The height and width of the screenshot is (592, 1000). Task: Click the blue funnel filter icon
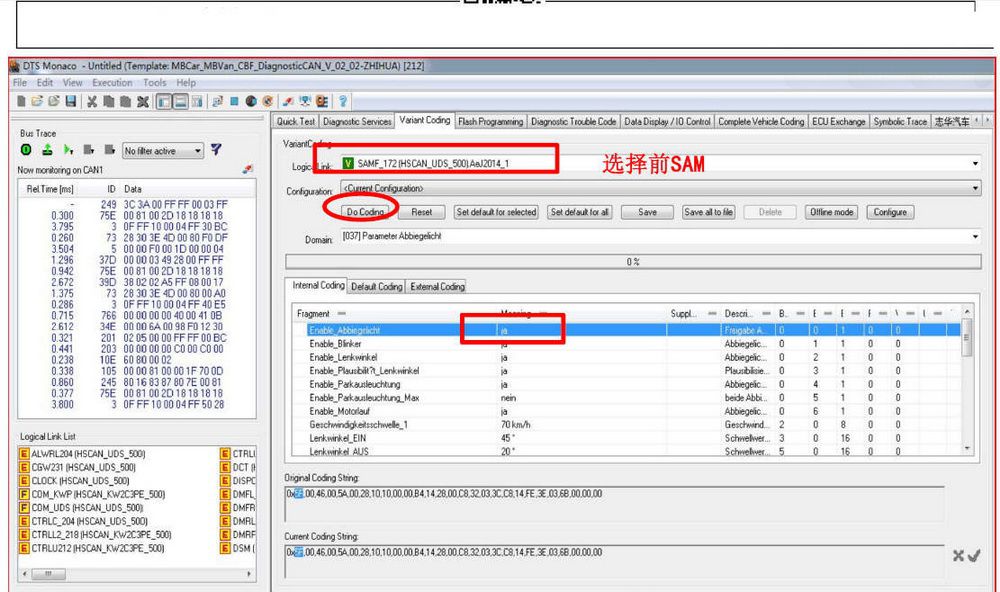coord(216,150)
